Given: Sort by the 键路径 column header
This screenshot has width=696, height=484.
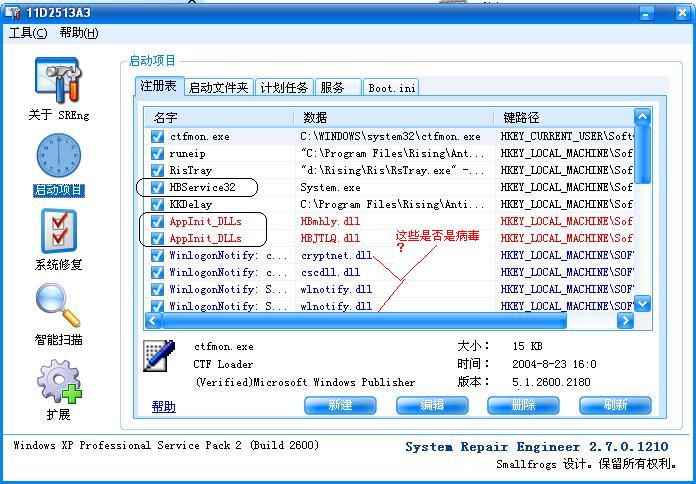Looking at the screenshot, I should 565,118.
